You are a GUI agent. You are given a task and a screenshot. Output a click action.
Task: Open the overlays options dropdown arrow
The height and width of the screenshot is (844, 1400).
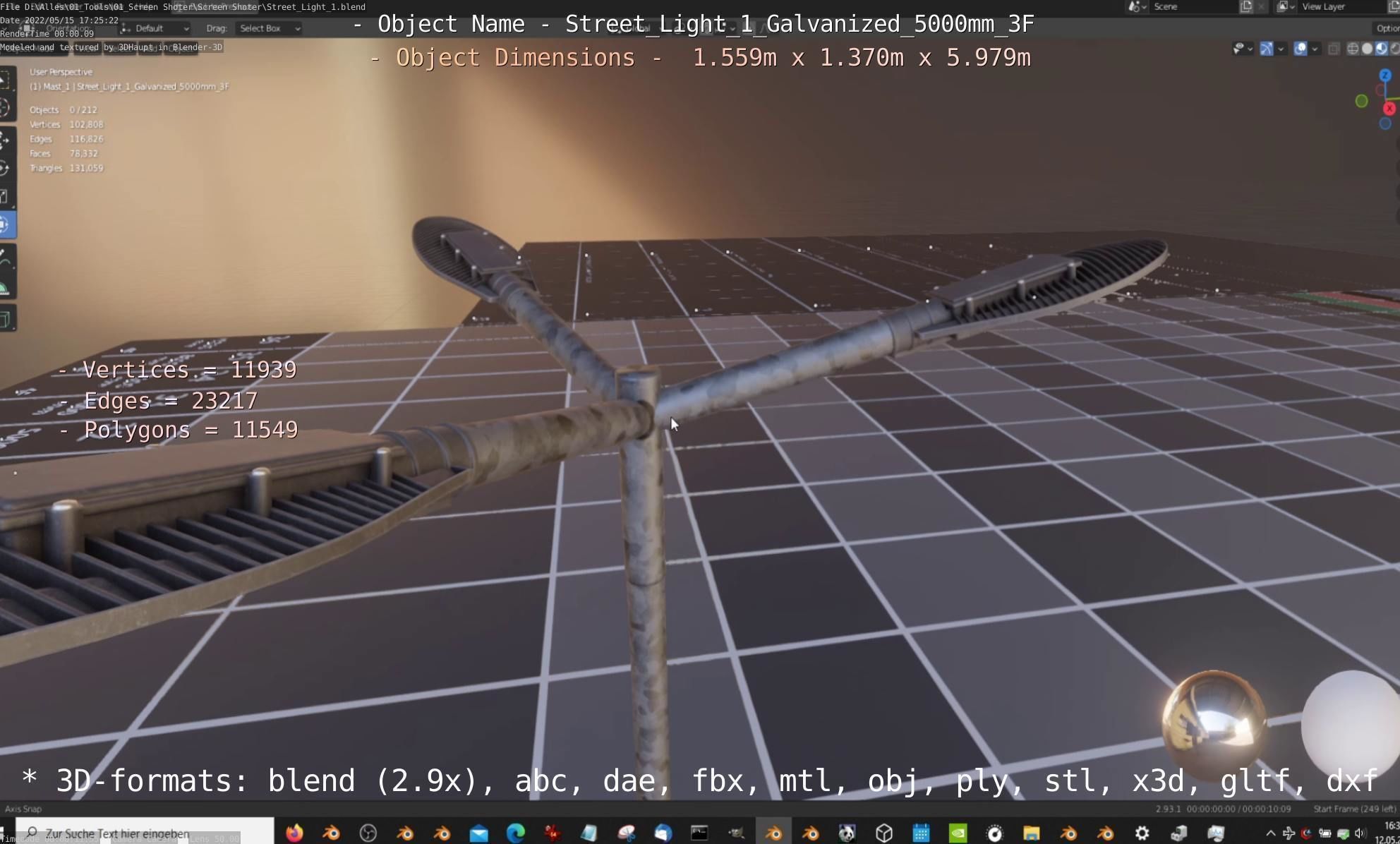point(1315,49)
